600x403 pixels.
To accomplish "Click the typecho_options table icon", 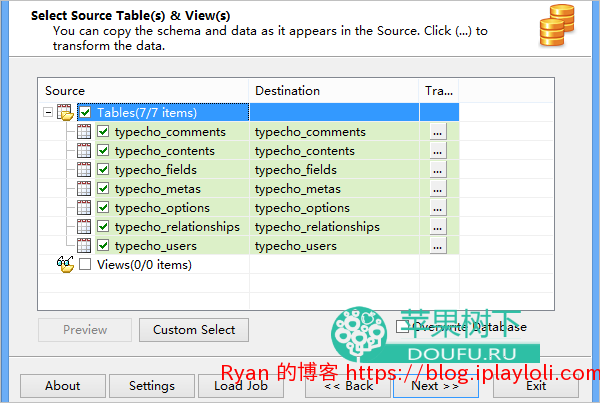I will pyautogui.click(x=84, y=207).
